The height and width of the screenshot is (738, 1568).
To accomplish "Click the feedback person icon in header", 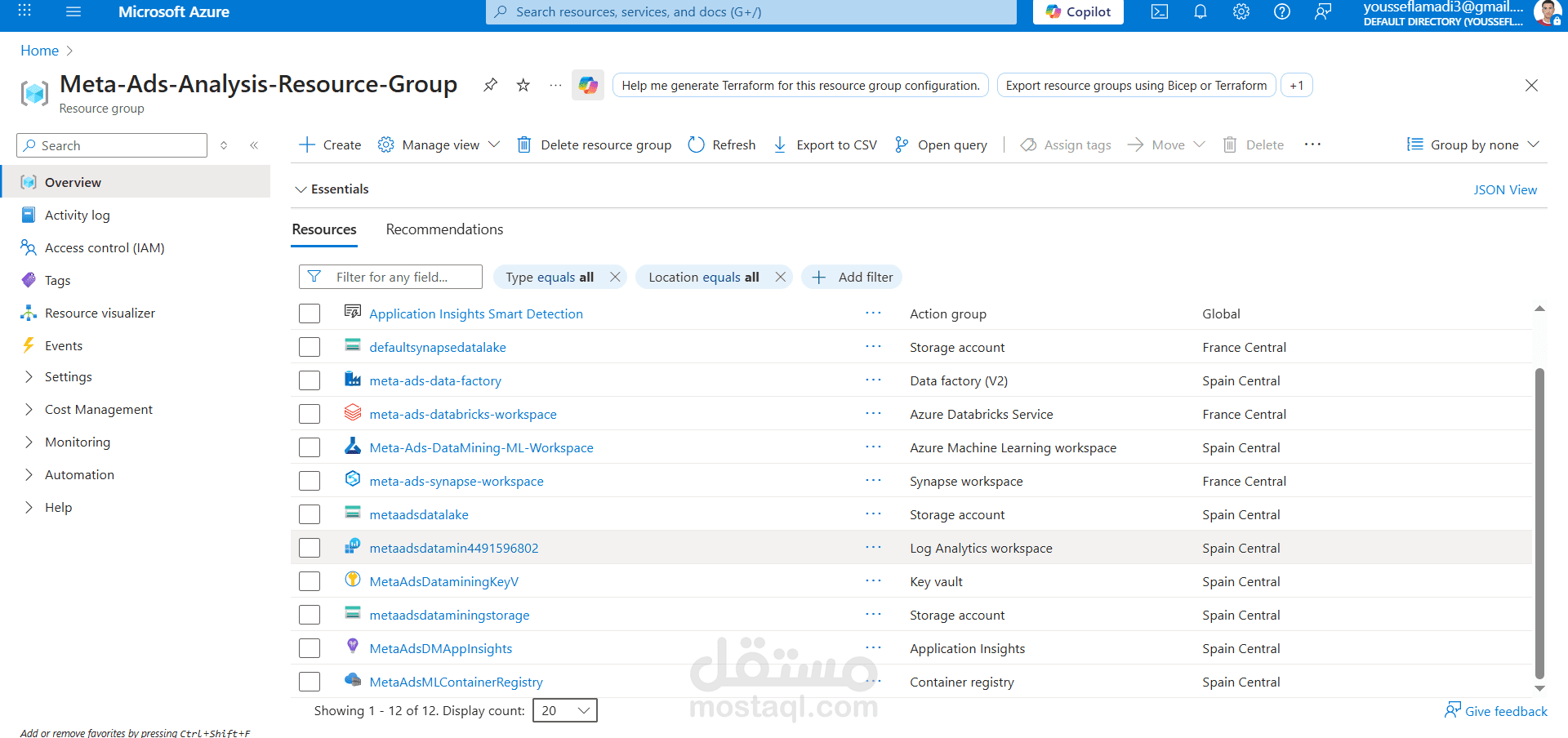I will 1323,11.
